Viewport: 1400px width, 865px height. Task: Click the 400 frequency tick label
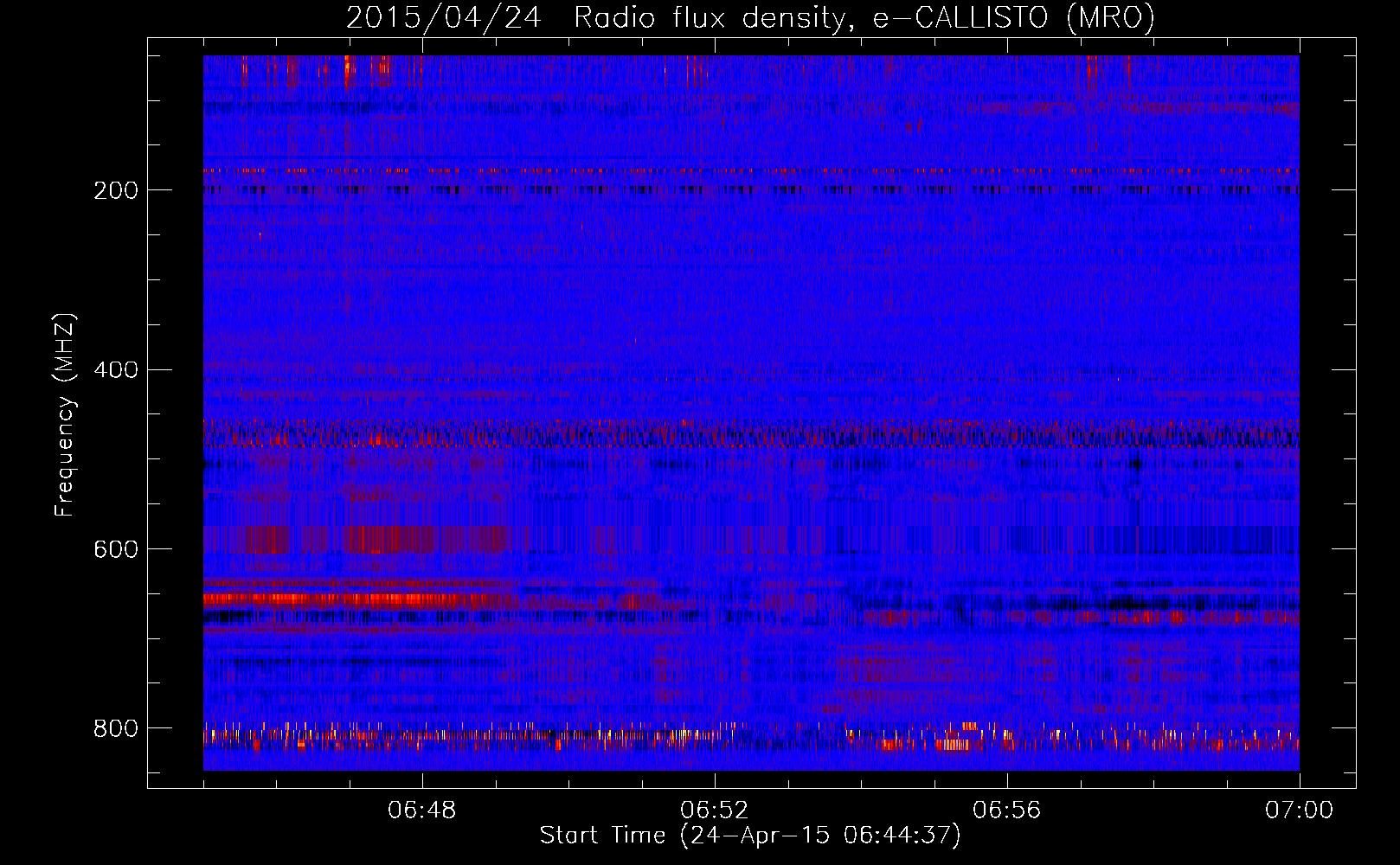(x=116, y=370)
